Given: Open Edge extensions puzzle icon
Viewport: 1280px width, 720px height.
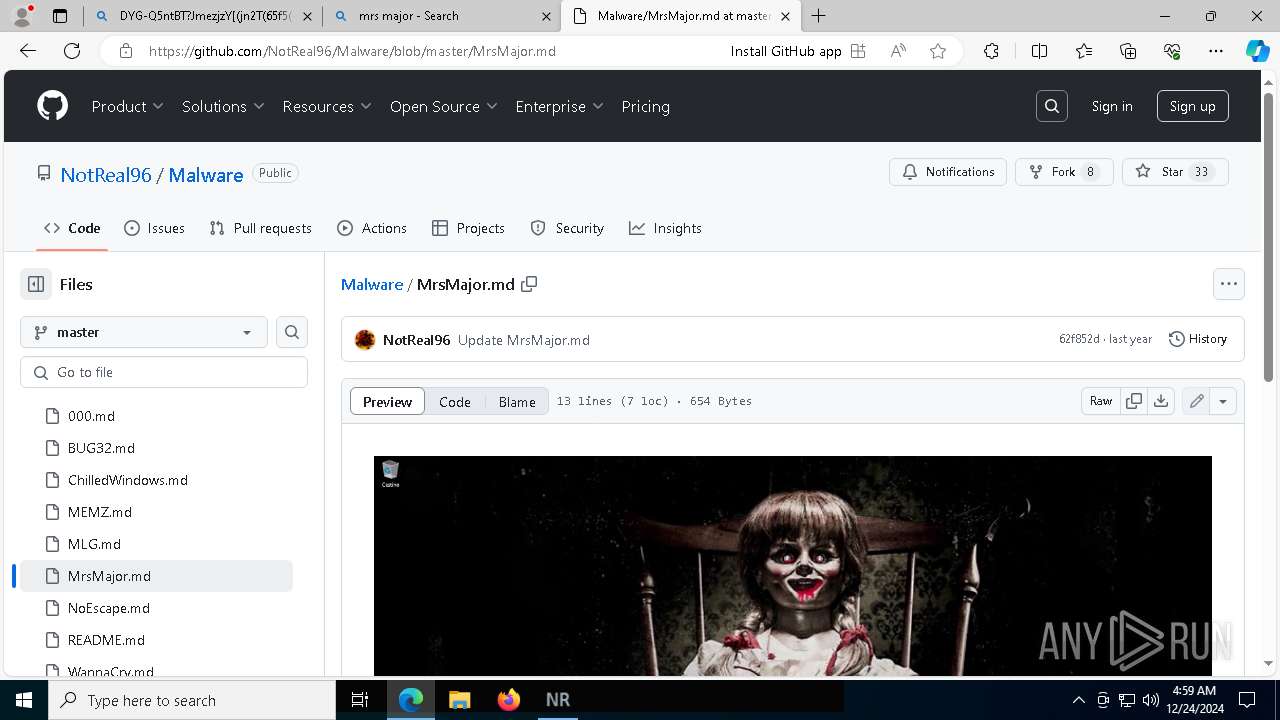Looking at the screenshot, I should click(991, 51).
